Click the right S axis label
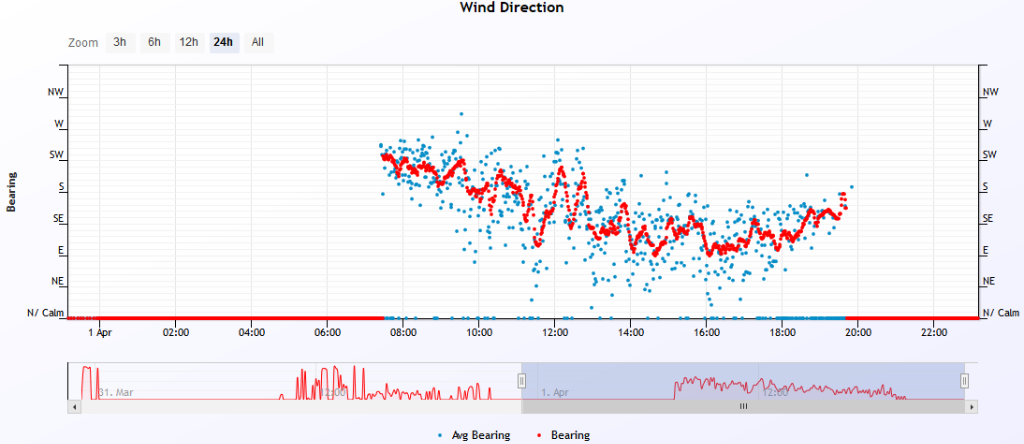This screenshot has height=444, width=1024. (x=986, y=187)
